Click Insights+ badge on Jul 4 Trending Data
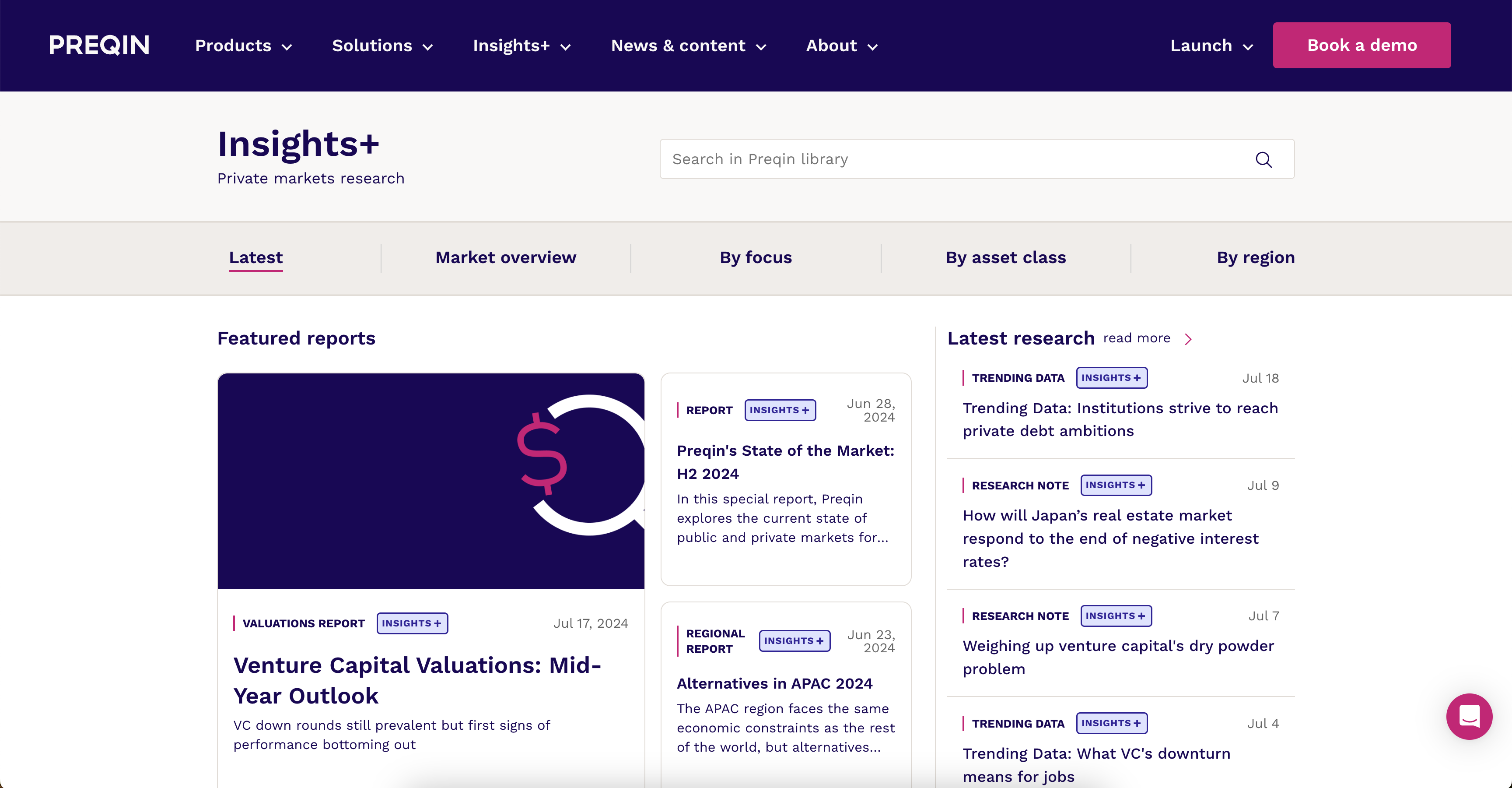 pyautogui.click(x=1112, y=723)
